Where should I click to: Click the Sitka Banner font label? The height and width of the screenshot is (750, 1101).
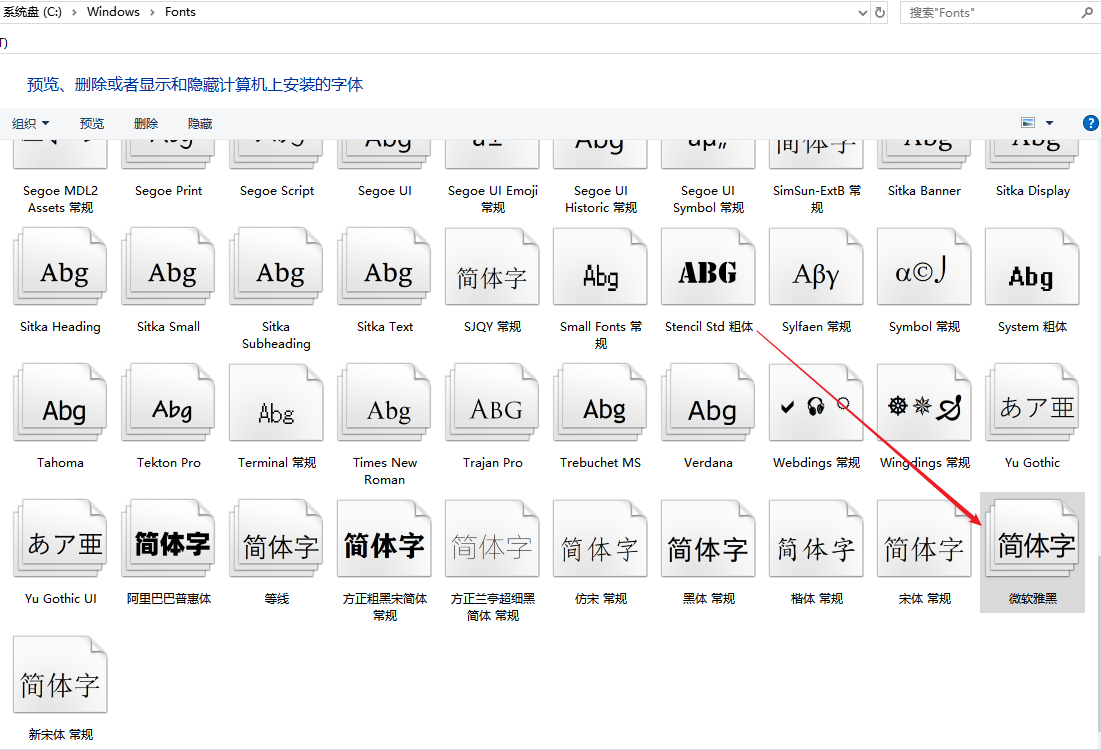(x=924, y=190)
